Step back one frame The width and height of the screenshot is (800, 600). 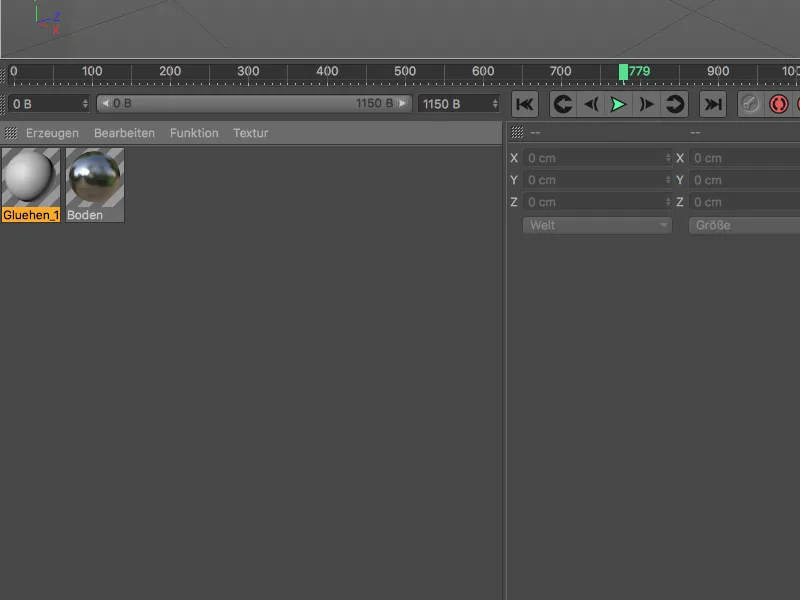tap(591, 104)
